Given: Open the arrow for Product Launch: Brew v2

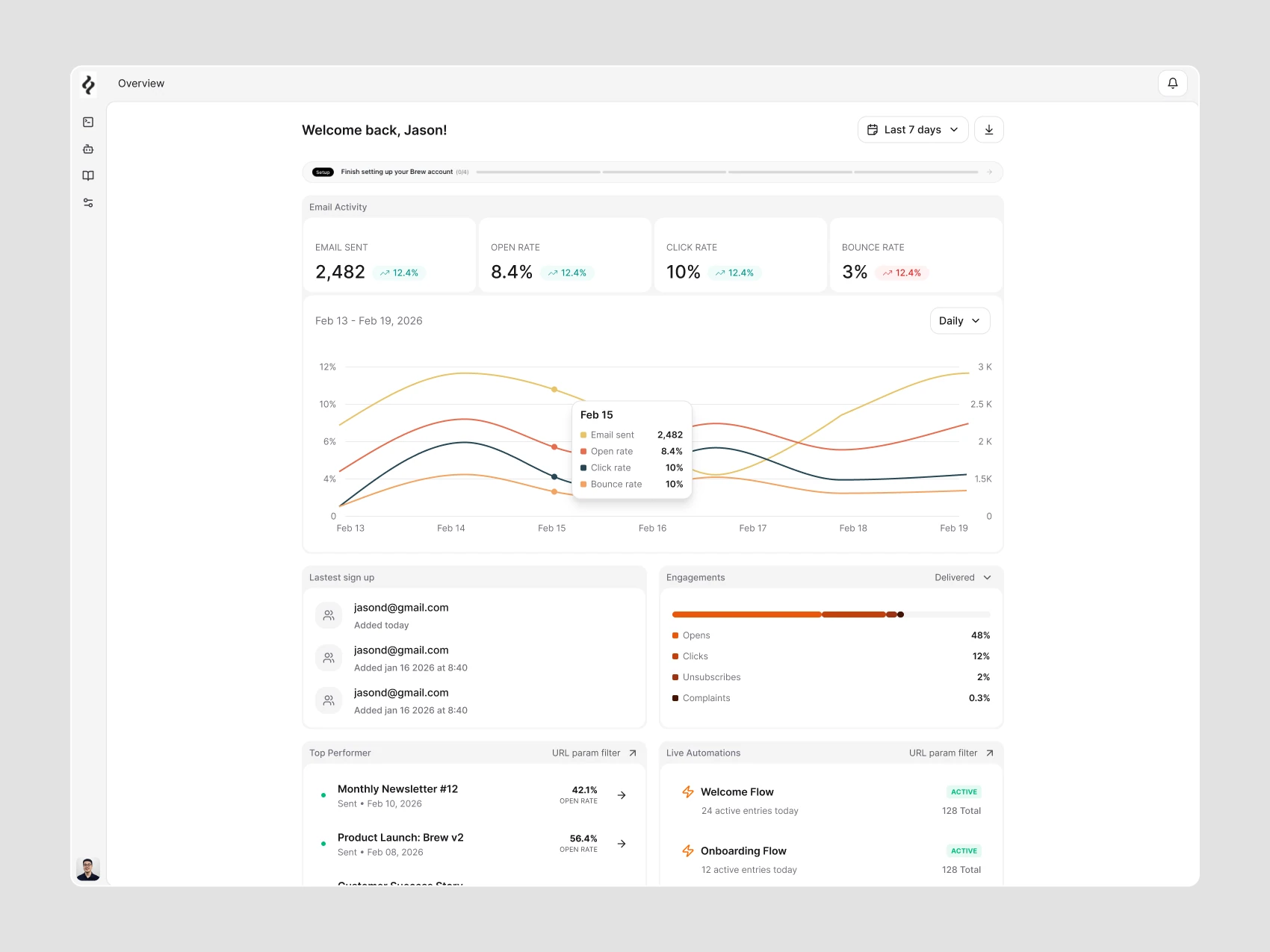Looking at the screenshot, I should tap(622, 844).
